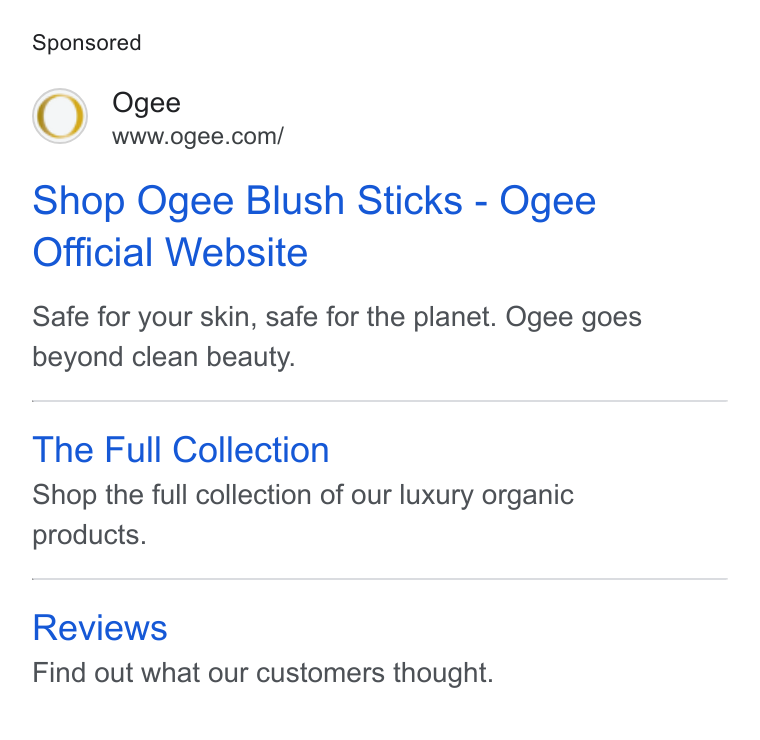Visit The Full Collection sitelink
Viewport: 760px width, 740px height.
tap(181, 450)
